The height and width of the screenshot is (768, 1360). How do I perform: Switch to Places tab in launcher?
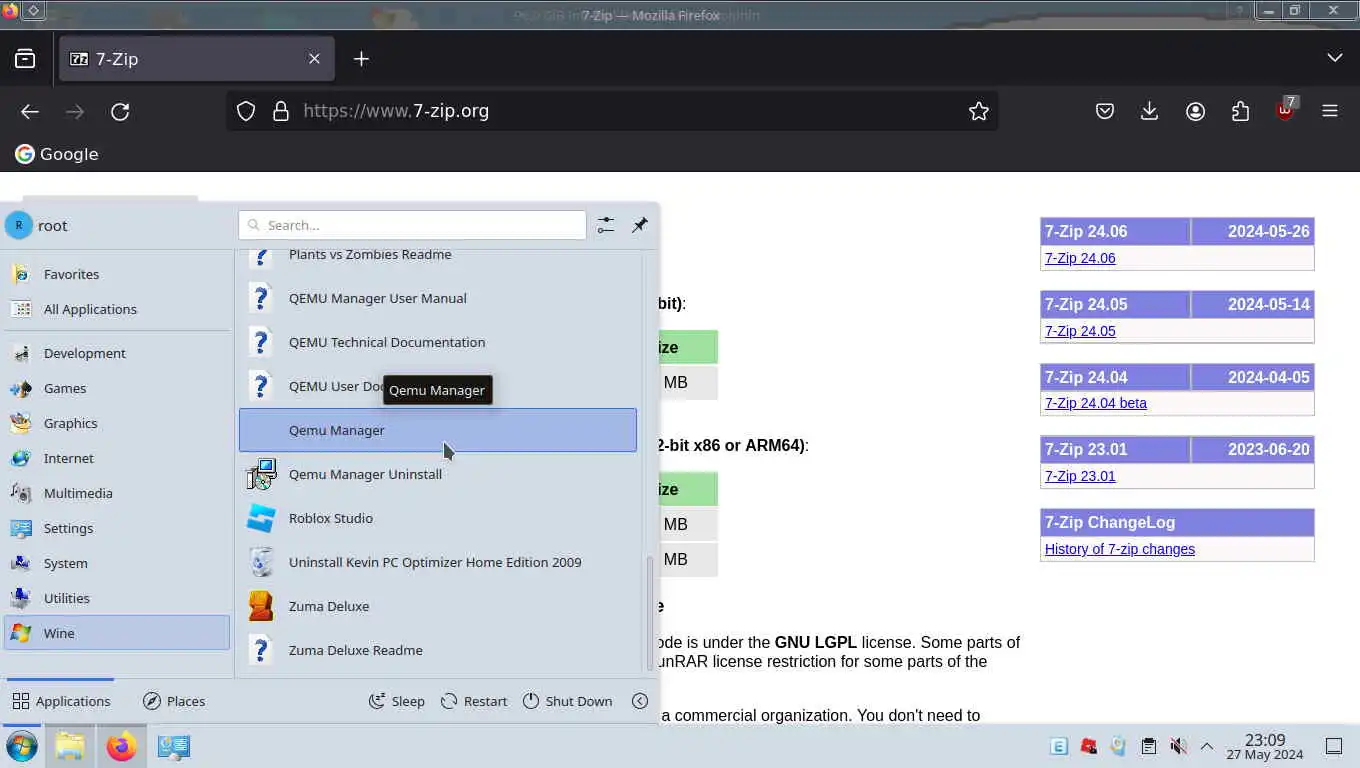click(174, 701)
